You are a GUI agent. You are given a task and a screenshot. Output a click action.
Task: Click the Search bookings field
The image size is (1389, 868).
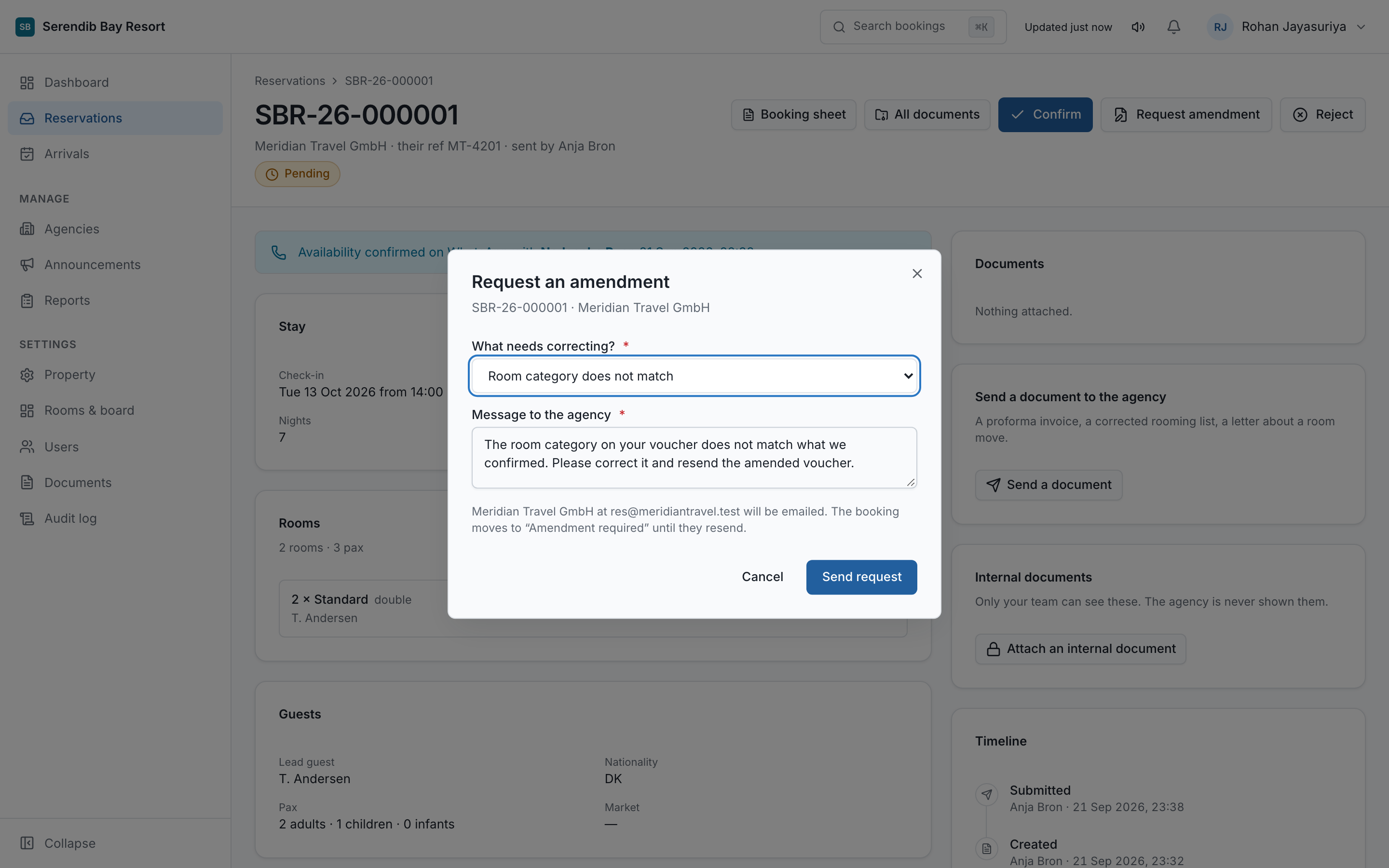pyautogui.click(x=913, y=27)
